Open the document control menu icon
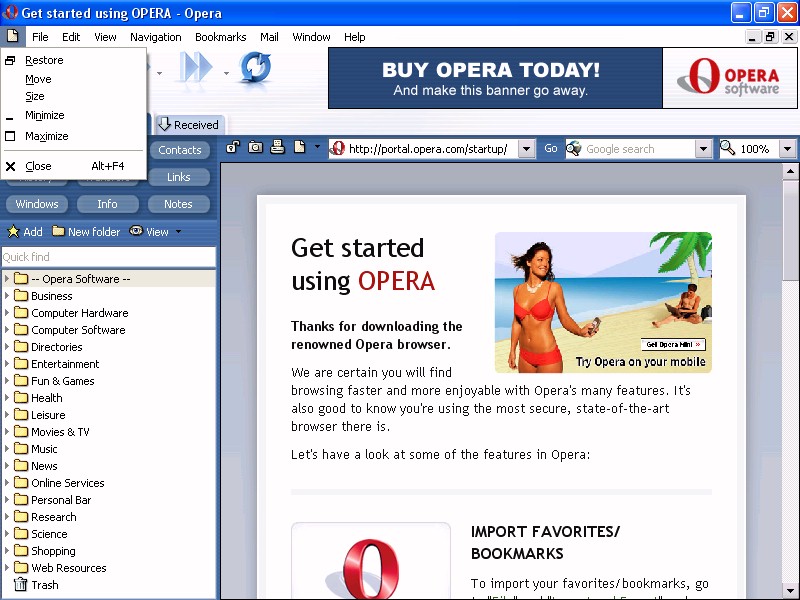 12,36
